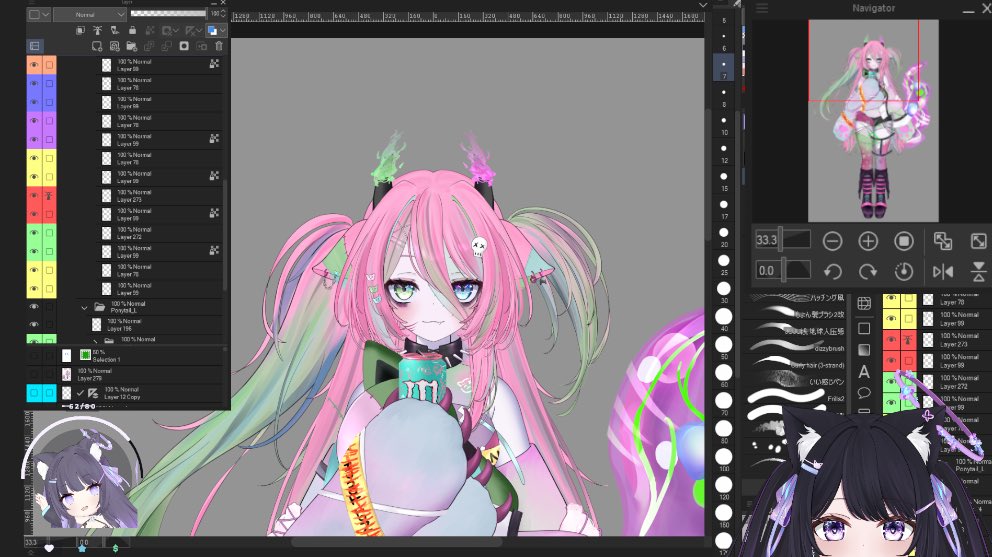This screenshot has width=992, height=557.
Task: Apply mask to layer icon
Action: [x=201, y=46]
